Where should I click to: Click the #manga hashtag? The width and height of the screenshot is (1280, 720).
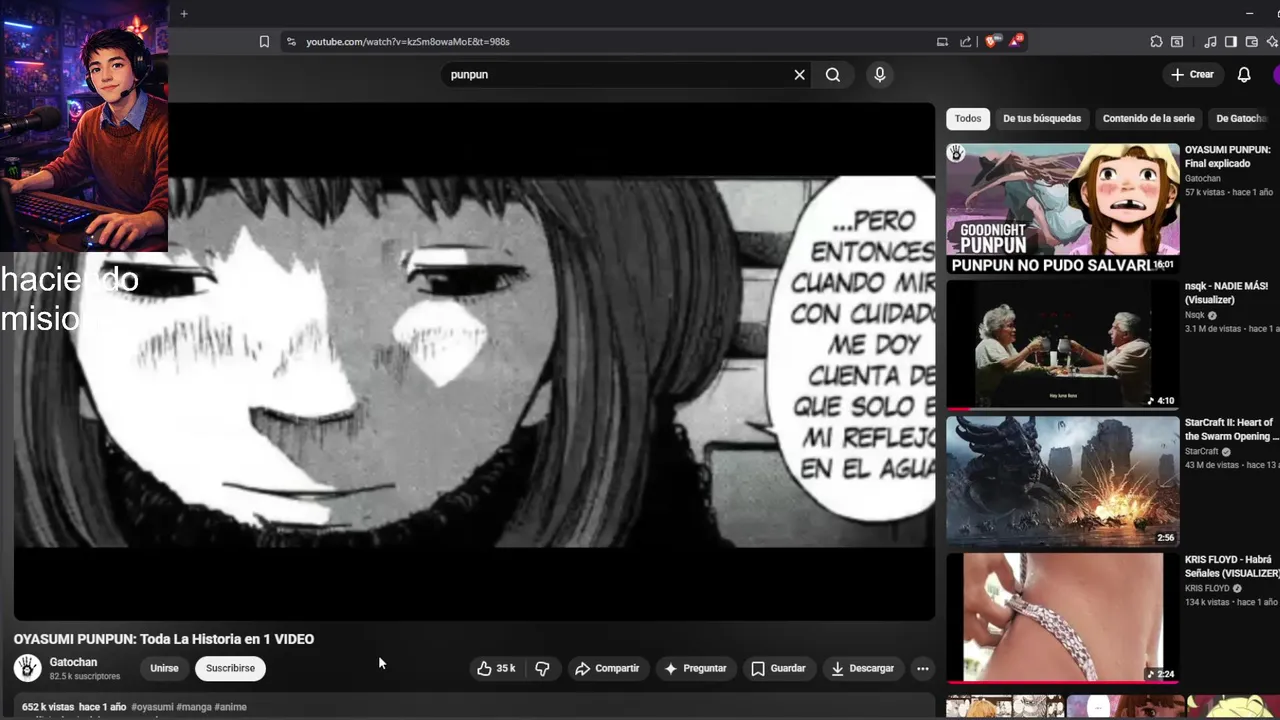pos(193,707)
